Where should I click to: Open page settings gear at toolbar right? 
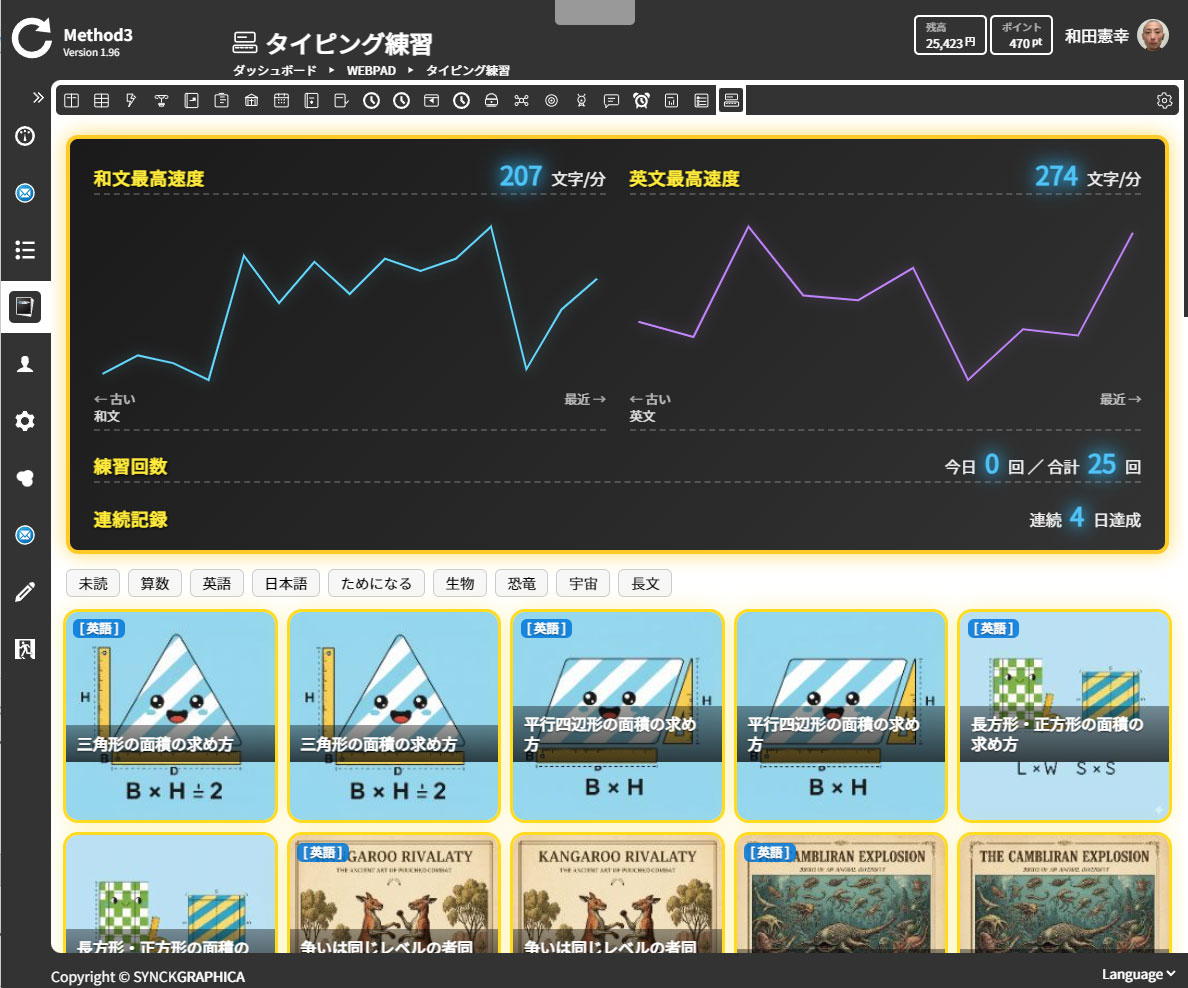pos(1164,100)
